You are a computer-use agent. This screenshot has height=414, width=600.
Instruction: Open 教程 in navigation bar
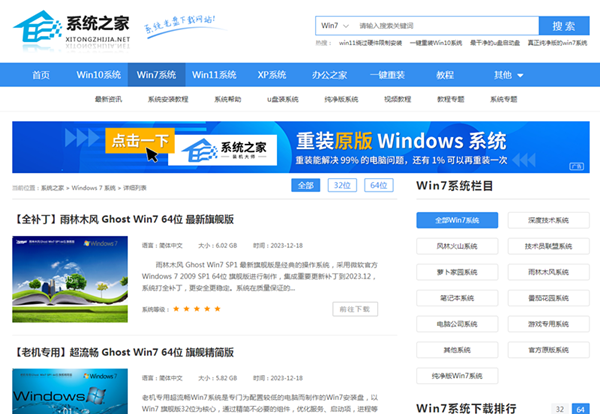tap(445, 75)
